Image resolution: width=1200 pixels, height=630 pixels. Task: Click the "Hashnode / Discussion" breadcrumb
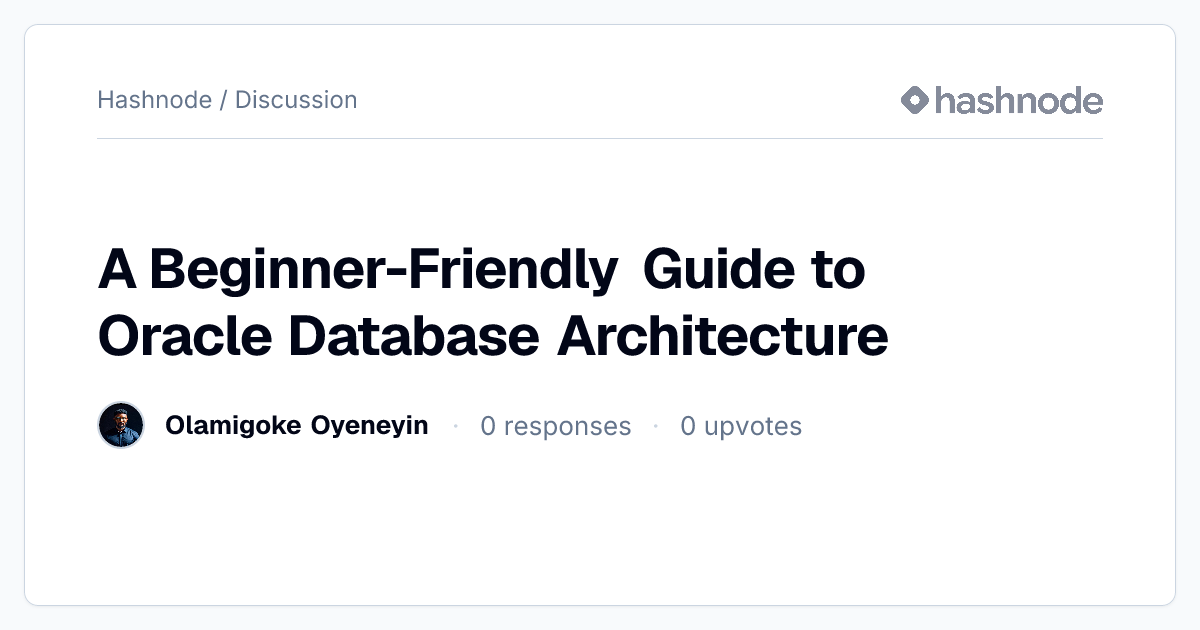point(227,100)
